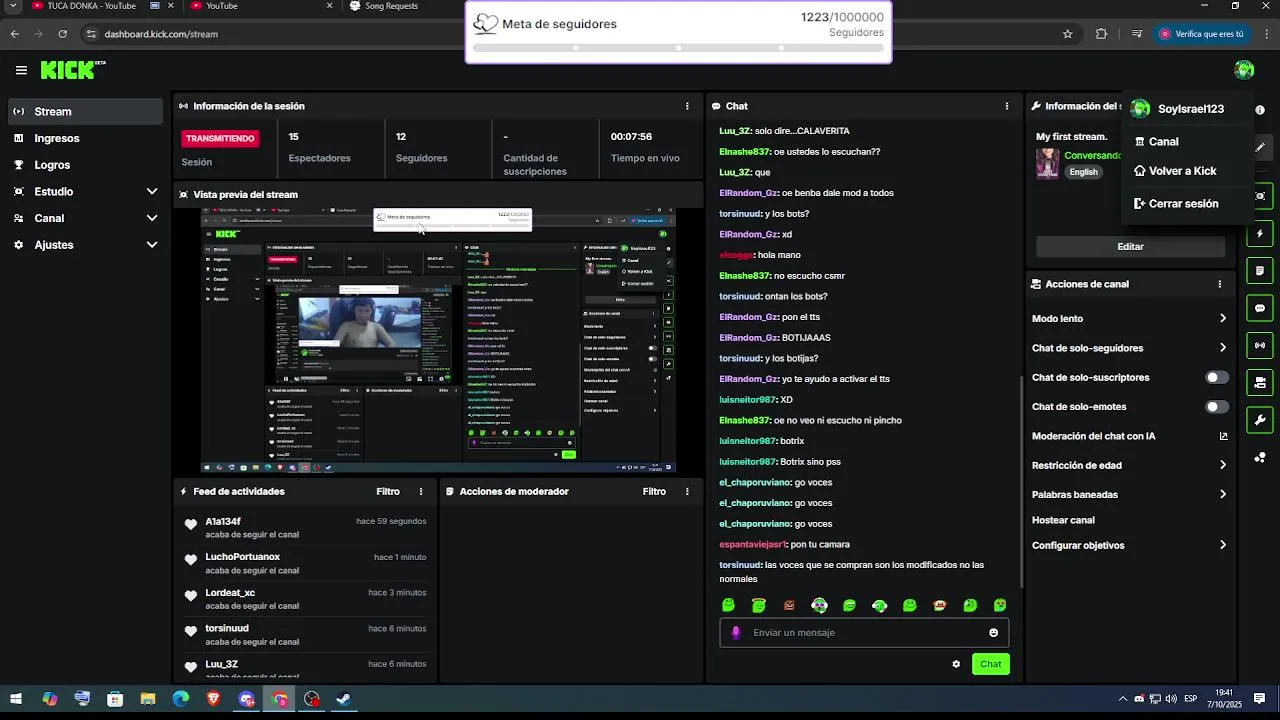Click the purple microphone icon in the message box
Image resolution: width=1280 pixels, height=720 pixels.
coord(736,633)
